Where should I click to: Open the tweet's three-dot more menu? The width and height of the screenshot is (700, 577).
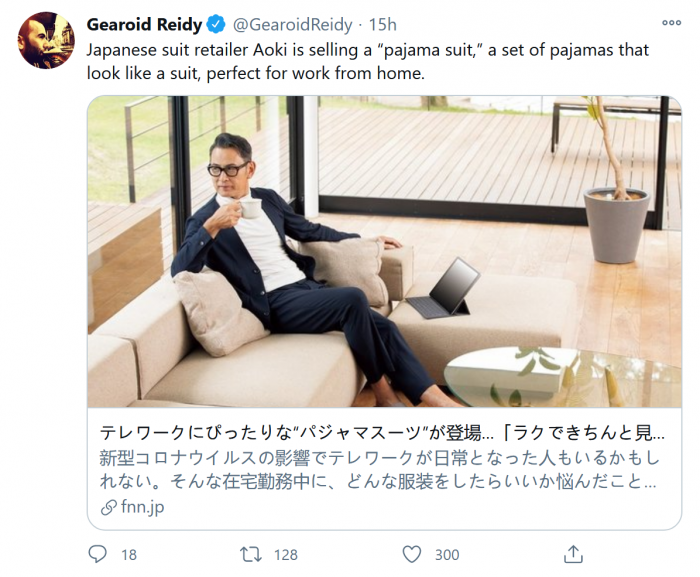click(671, 24)
